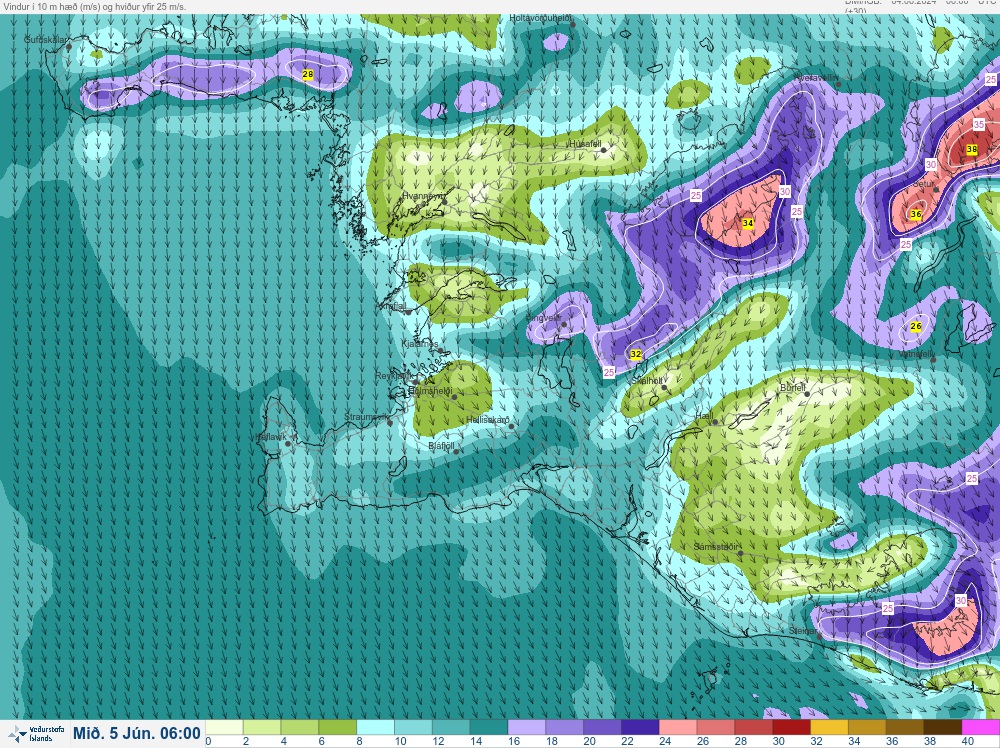The height and width of the screenshot is (748, 1000).
Task: Click the yellow 36 gust label near Setur
Action: (x=916, y=214)
